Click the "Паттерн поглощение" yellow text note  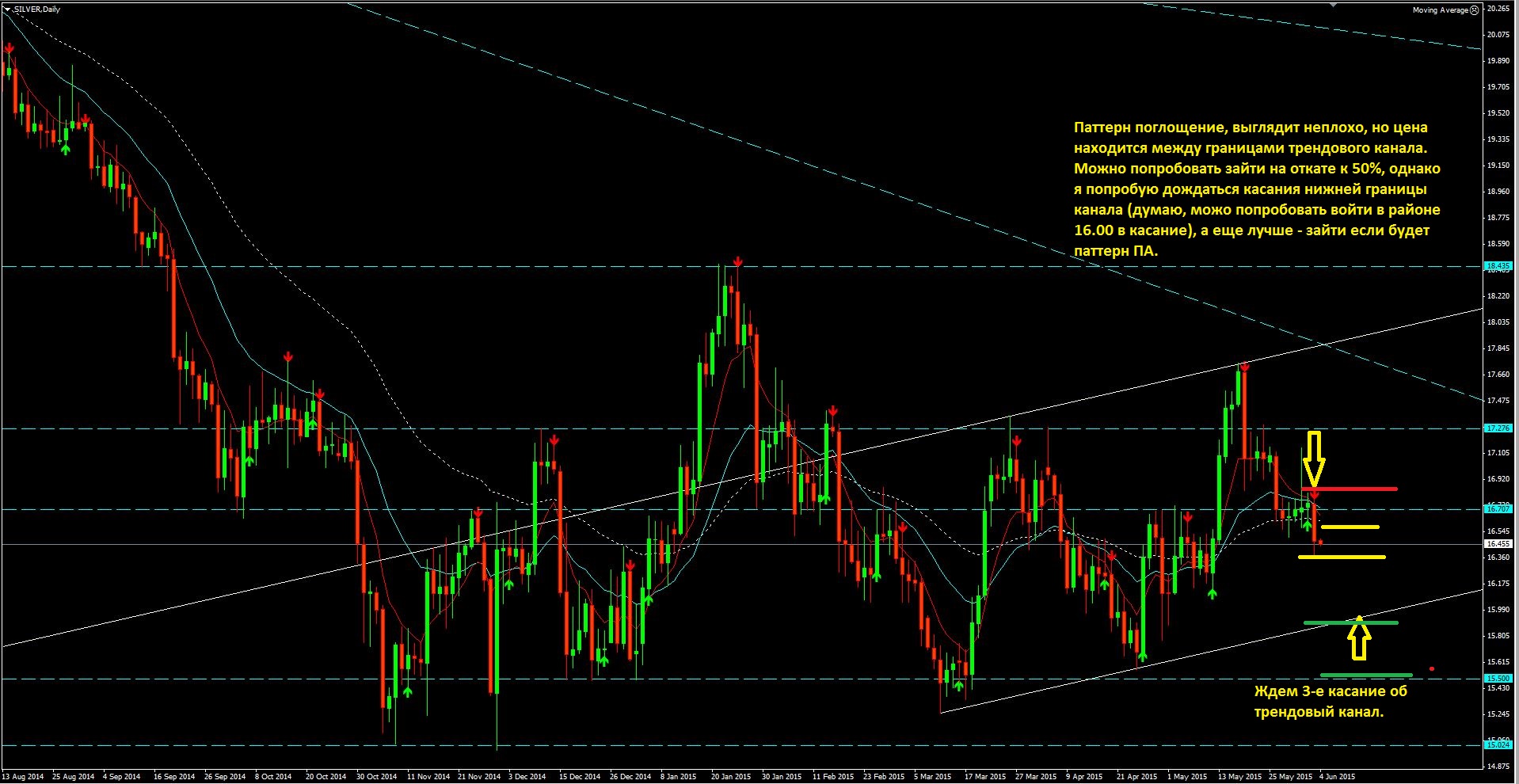point(1257,189)
